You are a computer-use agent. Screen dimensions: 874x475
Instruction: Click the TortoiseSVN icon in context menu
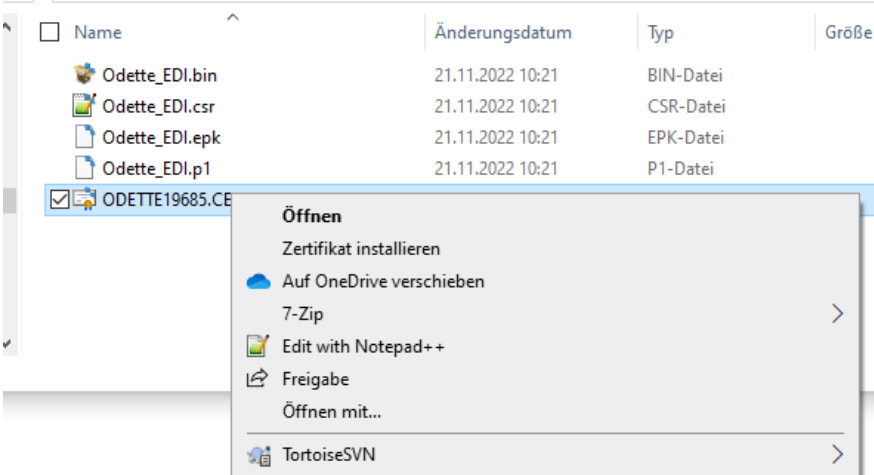(259, 455)
